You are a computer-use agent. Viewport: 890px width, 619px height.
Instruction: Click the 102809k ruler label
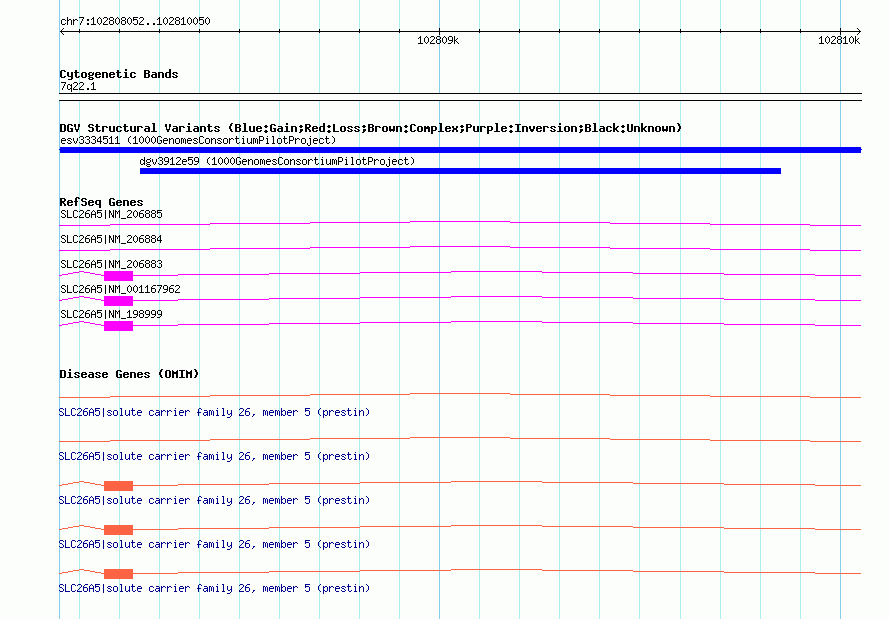pyautogui.click(x=438, y=40)
